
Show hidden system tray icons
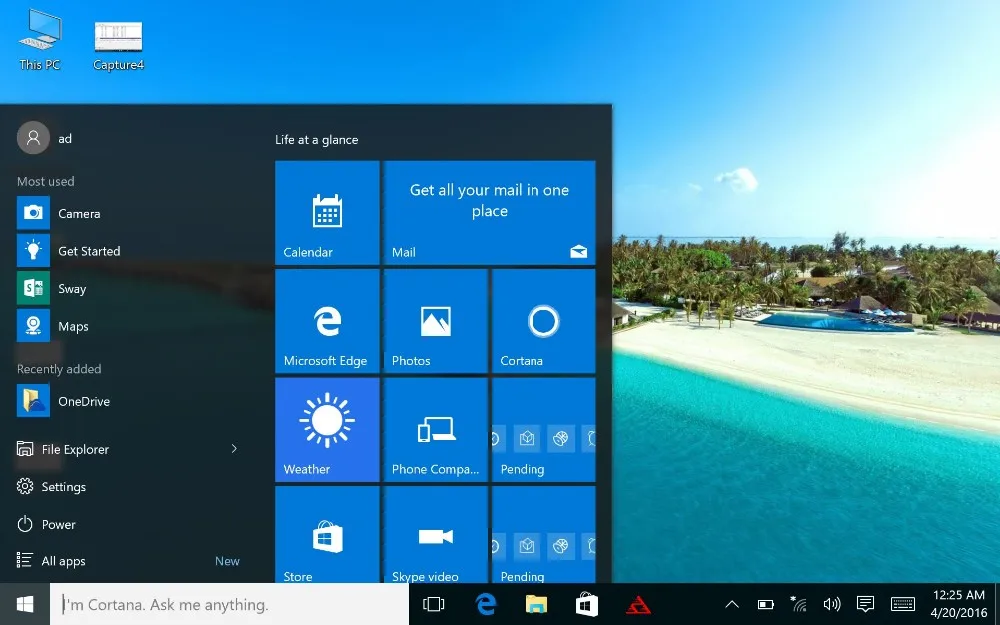tap(732, 604)
